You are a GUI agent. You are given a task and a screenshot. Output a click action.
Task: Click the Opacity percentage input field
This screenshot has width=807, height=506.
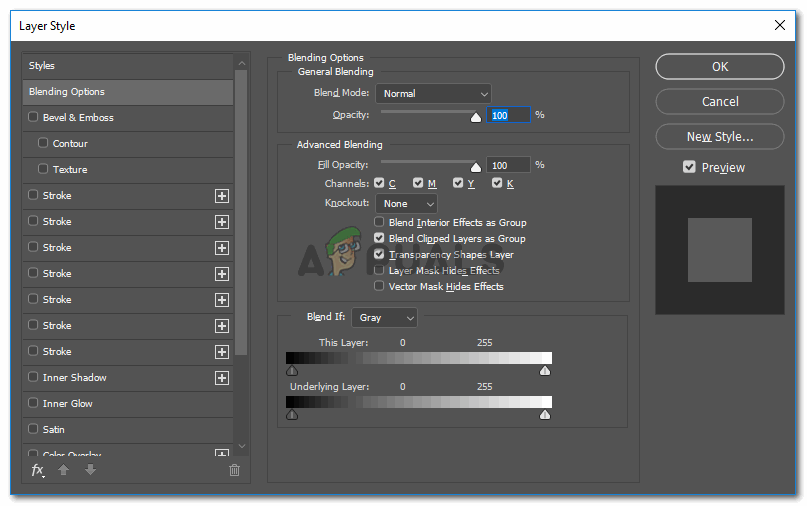[508, 115]
